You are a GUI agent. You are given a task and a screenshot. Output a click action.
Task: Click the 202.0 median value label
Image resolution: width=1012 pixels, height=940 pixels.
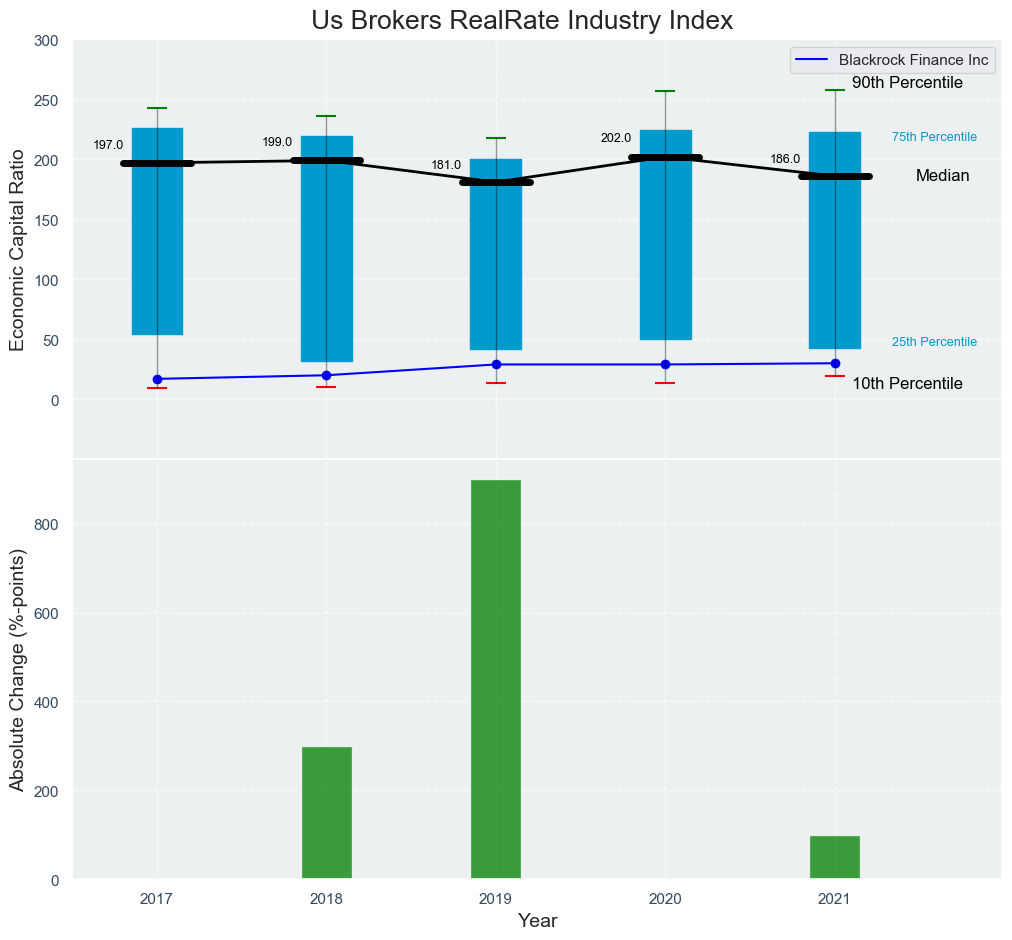(x=616, y=138)
